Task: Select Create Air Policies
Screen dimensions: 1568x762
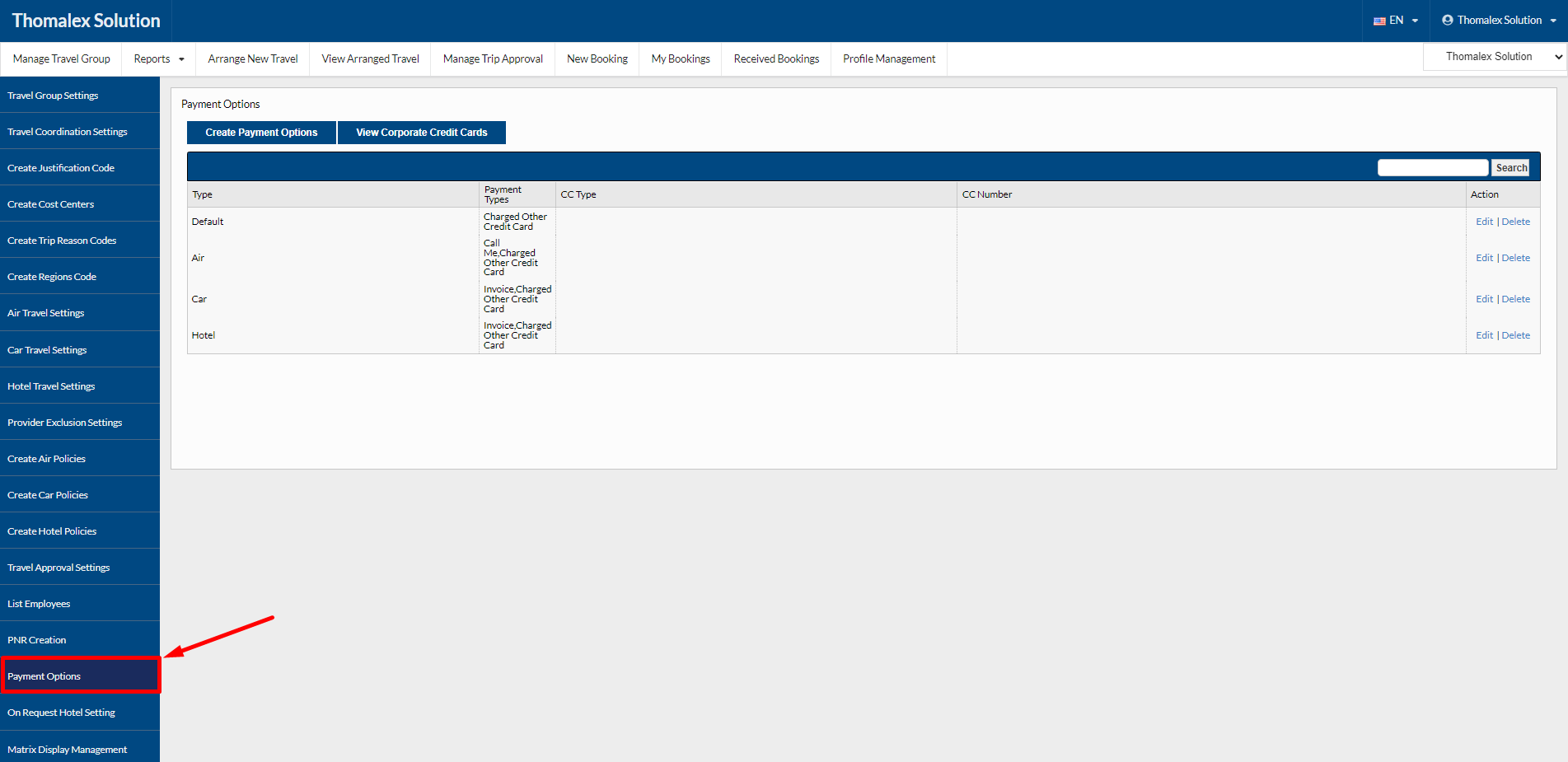Action: (x=80, y=459)
